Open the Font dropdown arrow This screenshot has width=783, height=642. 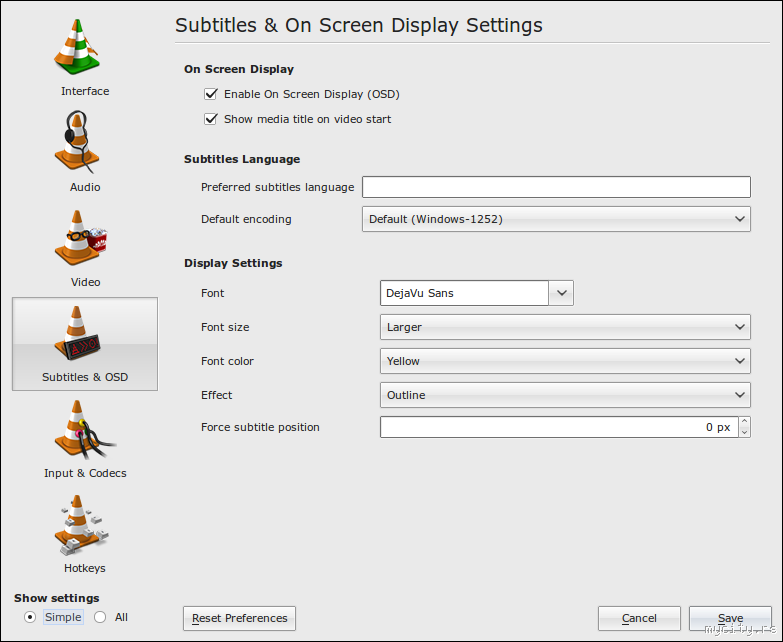click(561, 293)
